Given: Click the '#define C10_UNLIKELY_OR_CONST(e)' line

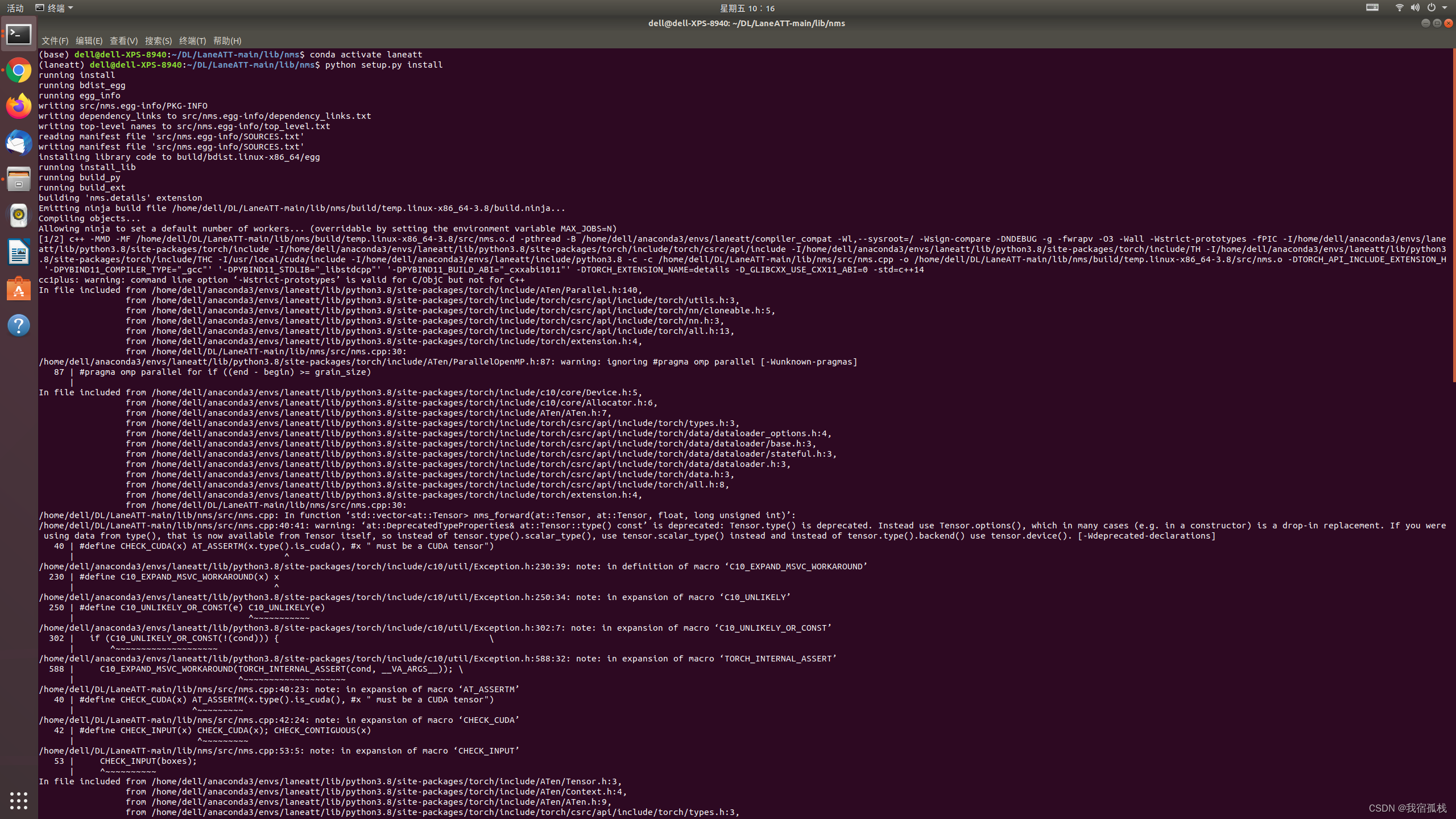Looking at the screenshot, I should click(202, 607).
